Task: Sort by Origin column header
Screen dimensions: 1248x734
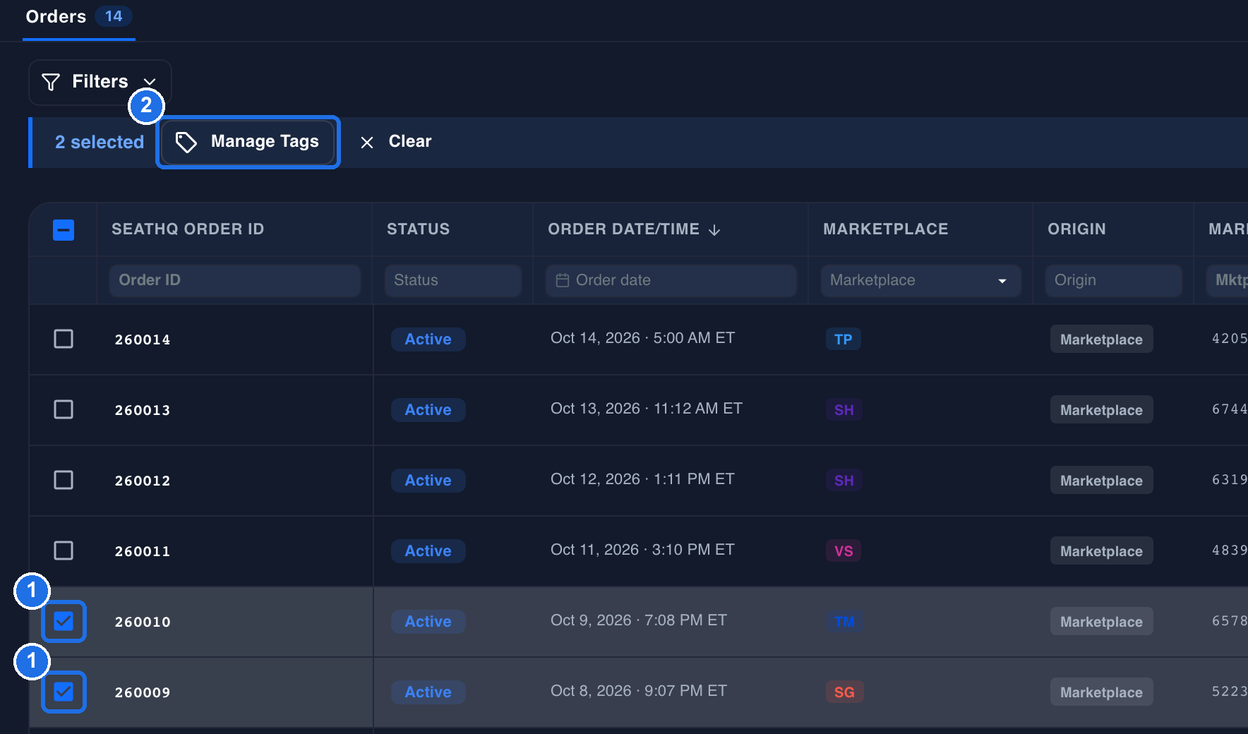Action: (x=1077, y=229)
